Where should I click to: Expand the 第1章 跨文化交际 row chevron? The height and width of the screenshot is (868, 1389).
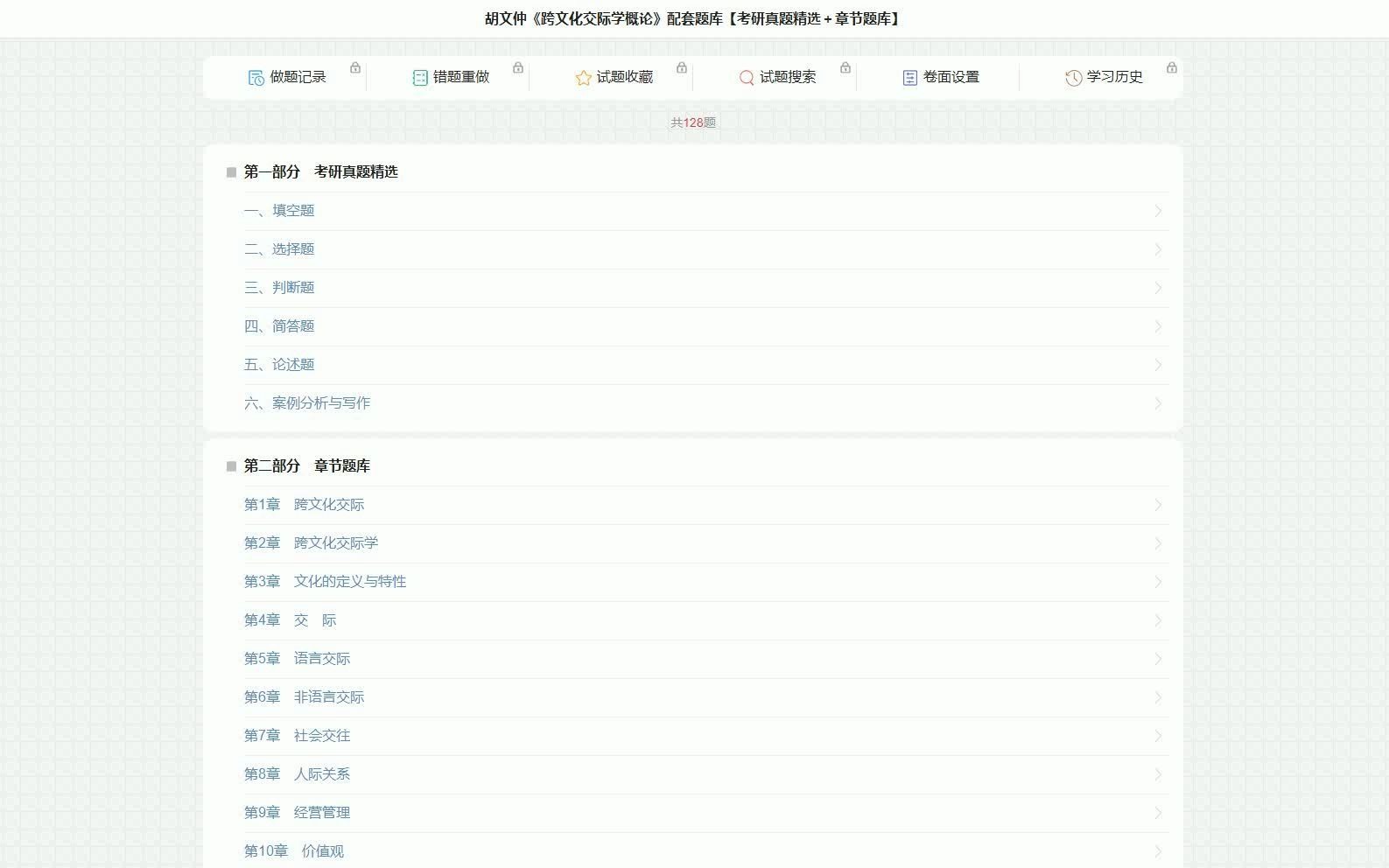click(x=1158, y=505)
